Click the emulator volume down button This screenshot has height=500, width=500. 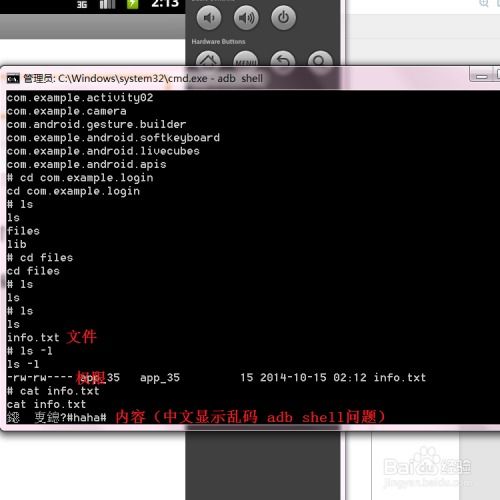(209, 18)
